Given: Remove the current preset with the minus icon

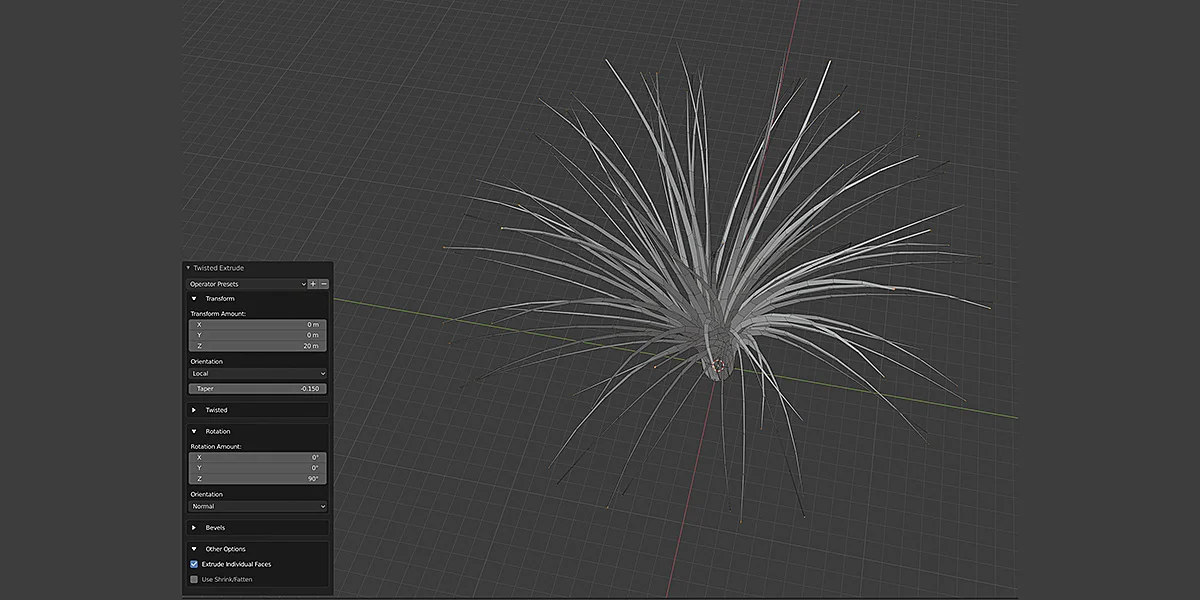Looking at the screenshot, I should 323,284.
